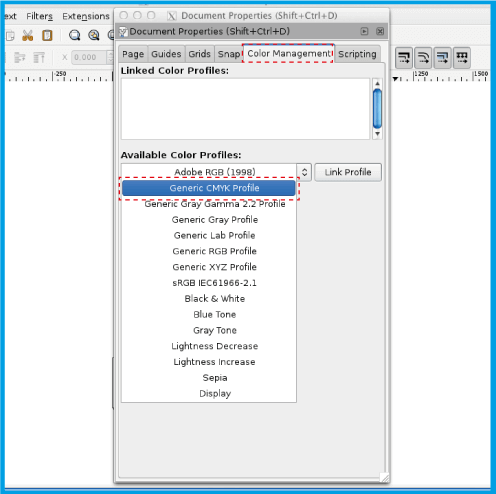Click the first text flow toolbar icon
Image resolution: width=496 pixels, height=494 pixels.
point(404,58)
